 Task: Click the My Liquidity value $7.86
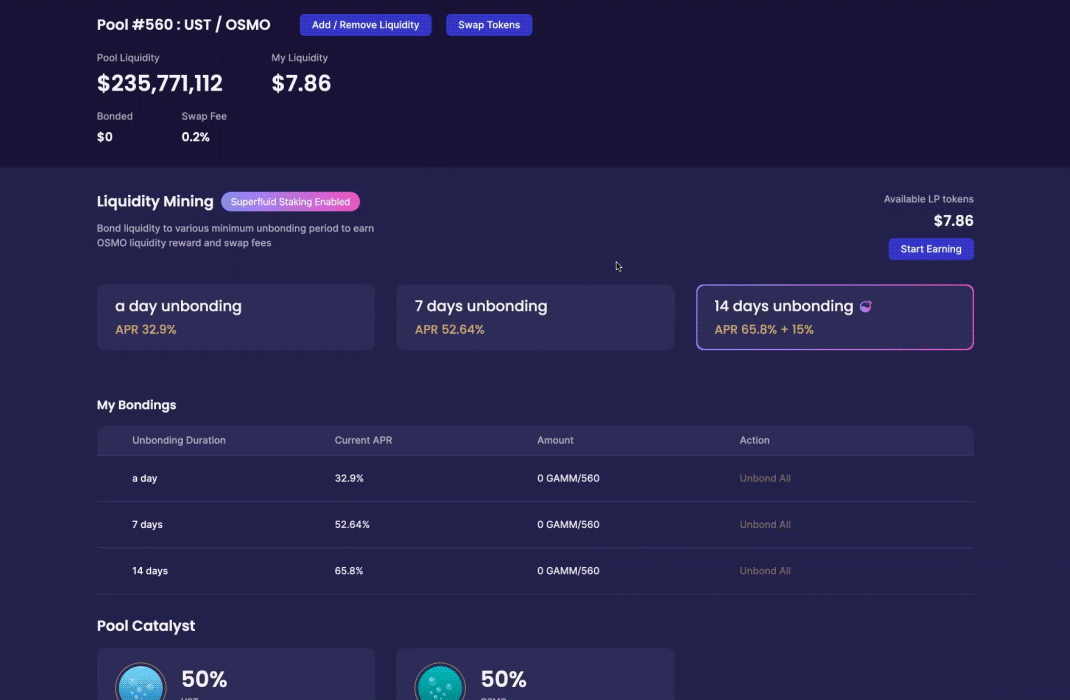click(301, 83)
